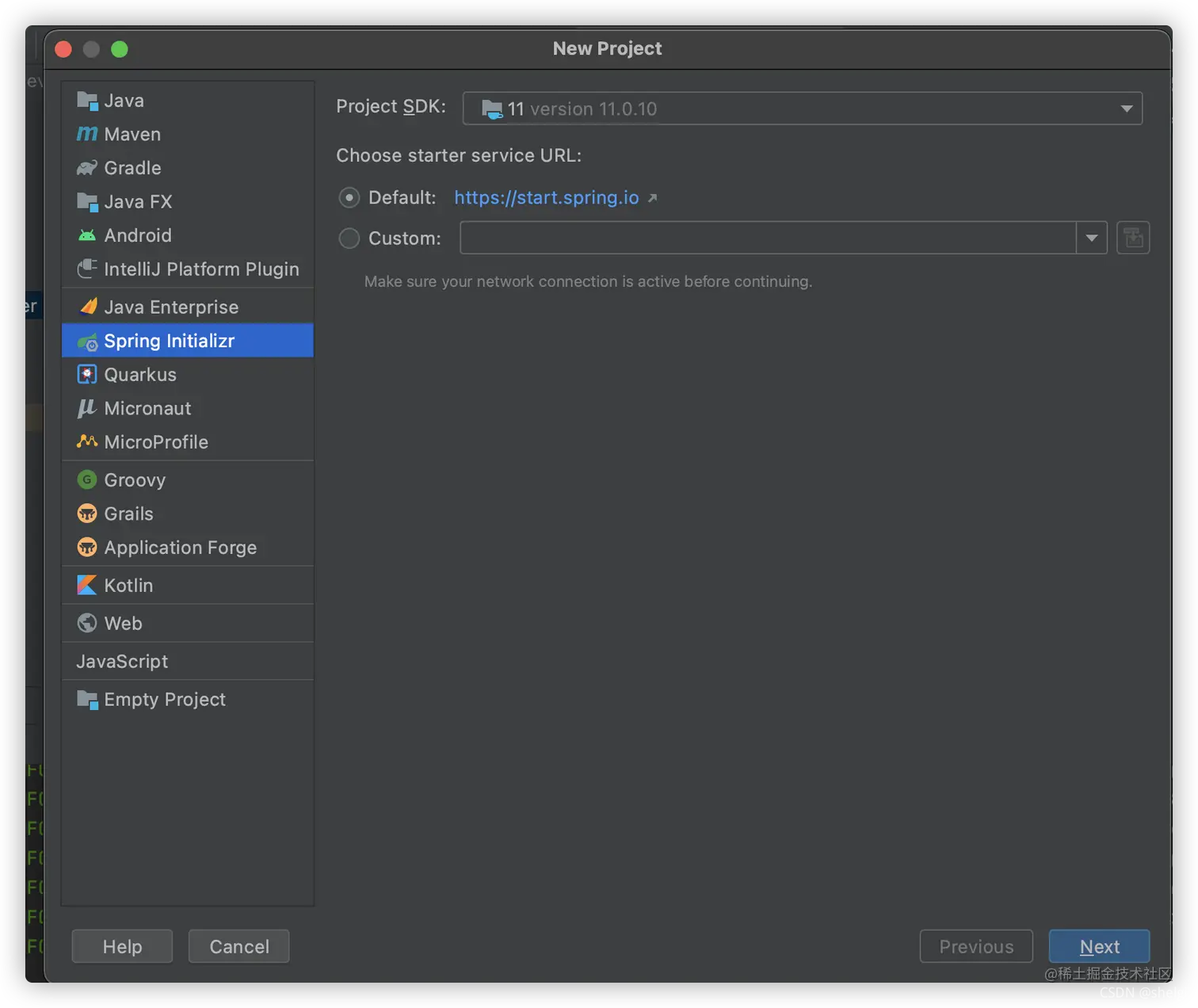This screenshot has width=1198, height=1008.
Task: Select the Java folder icon
Action: (x=87, y=101)
